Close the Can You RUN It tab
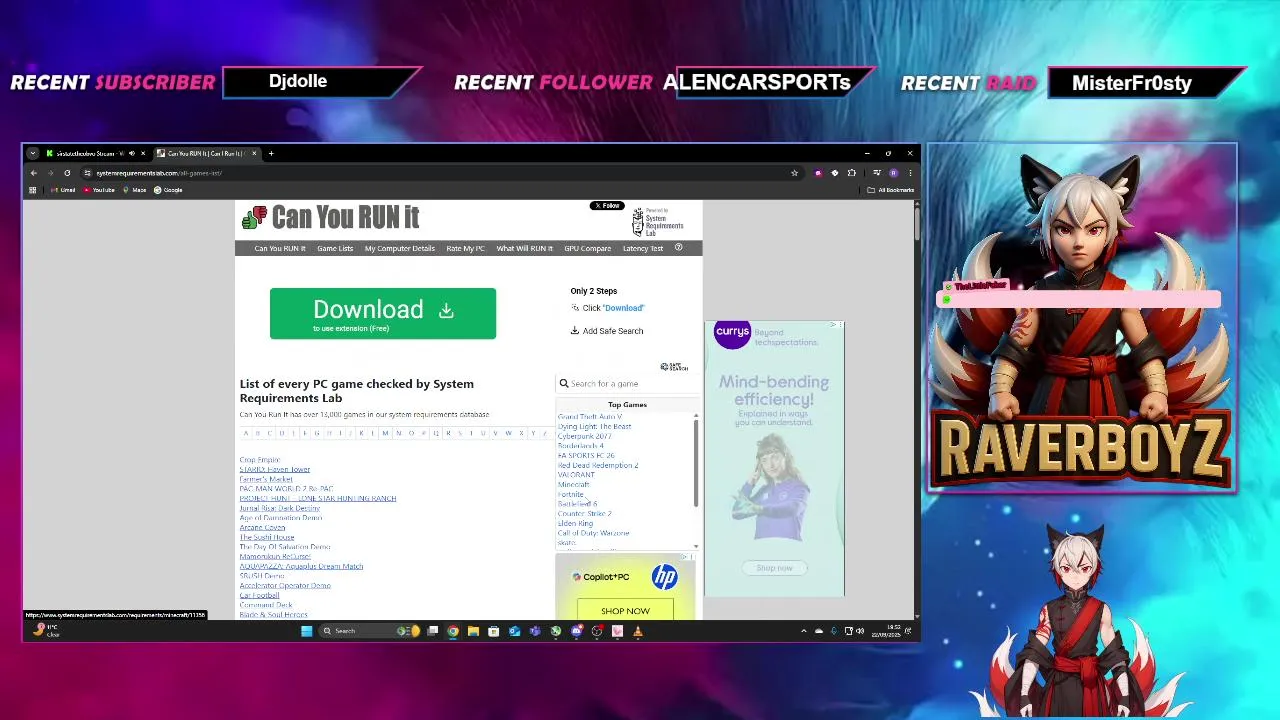1280x720 pixels. tap(254, 153)
